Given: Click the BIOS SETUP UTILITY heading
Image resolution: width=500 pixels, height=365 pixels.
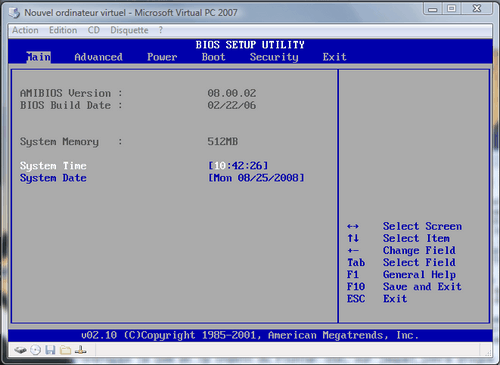Looking at the screenshot, I should pyautogui.click(x=250, y=45).
